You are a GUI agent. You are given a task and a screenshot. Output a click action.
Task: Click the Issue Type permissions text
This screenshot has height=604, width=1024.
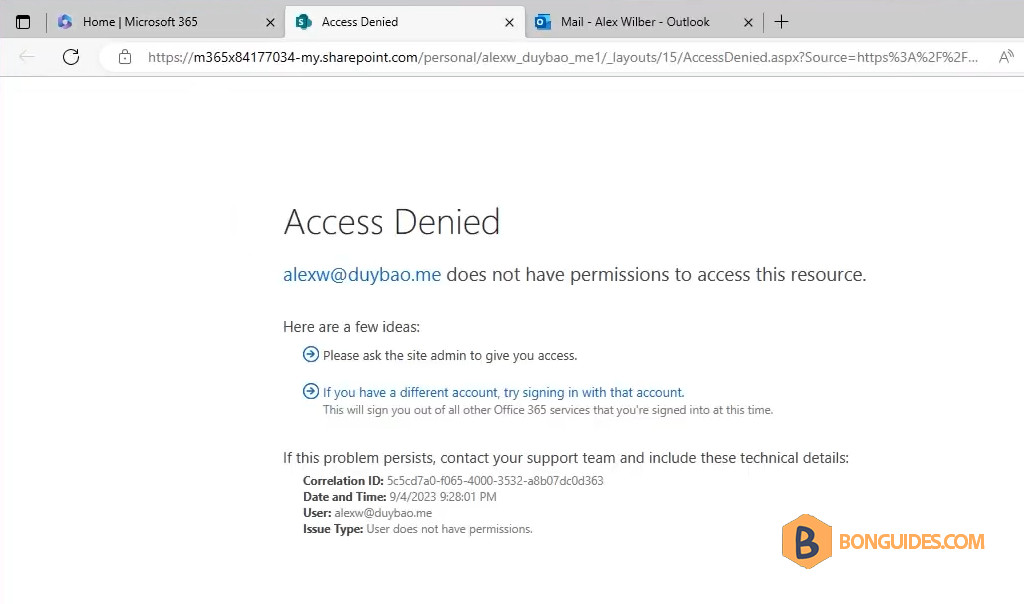[x=449, y=529]
